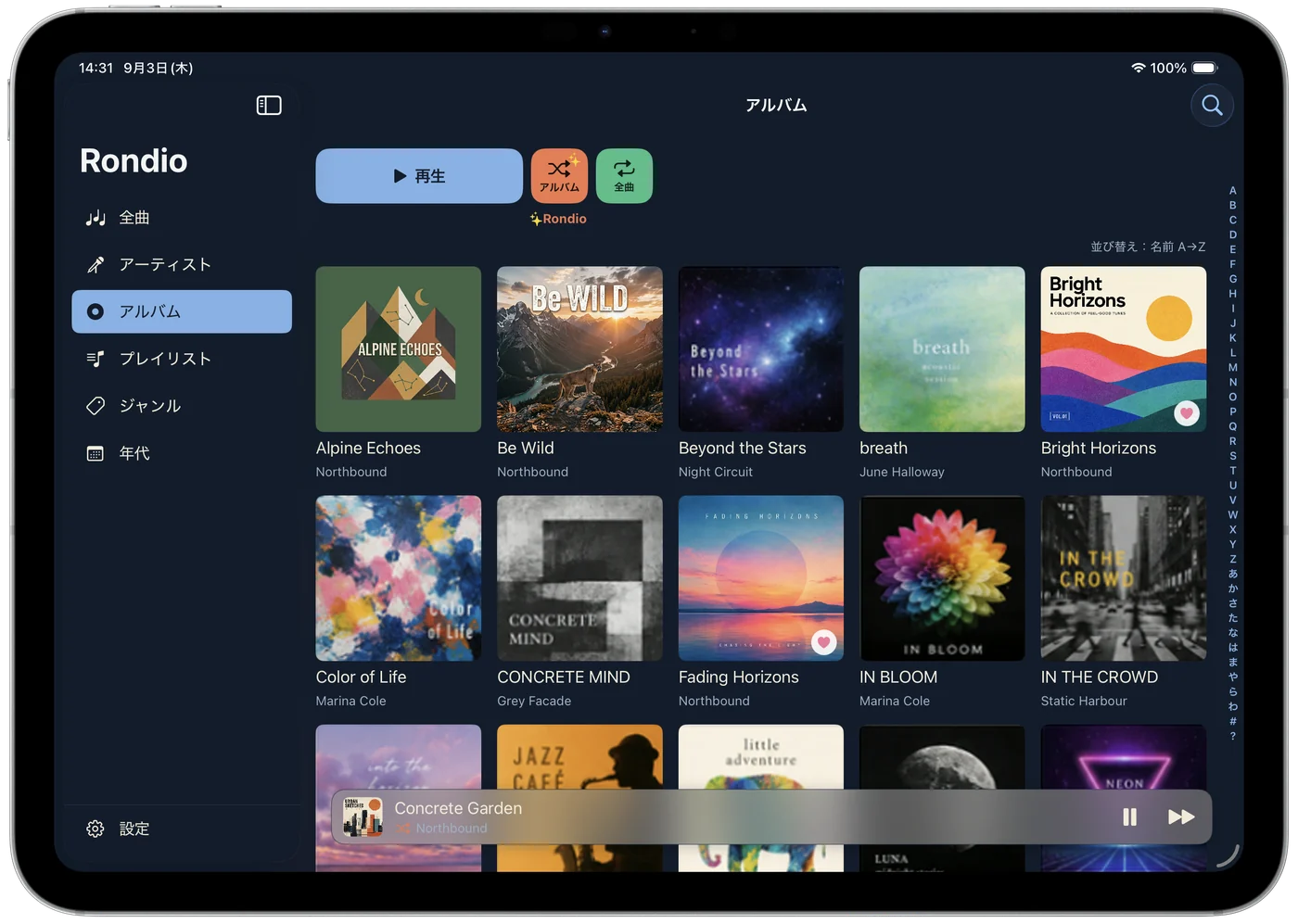Check the Wi-Fi status icon

tap(1139, 68)
